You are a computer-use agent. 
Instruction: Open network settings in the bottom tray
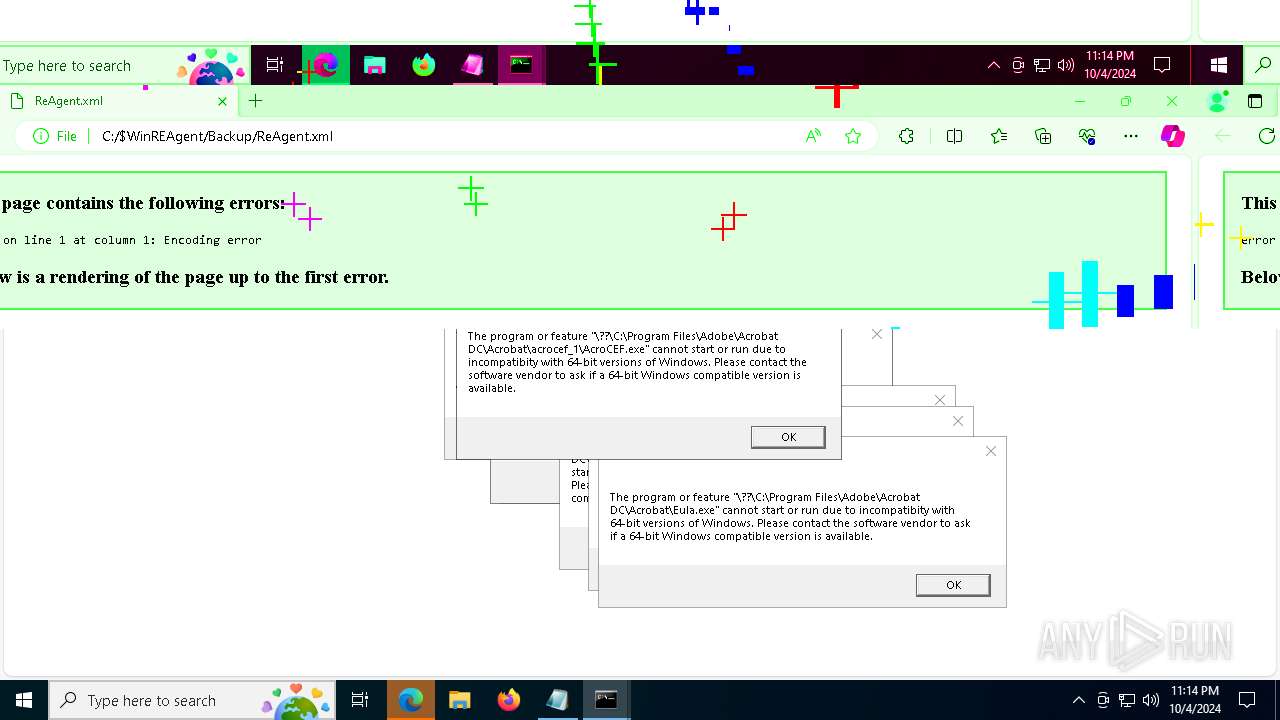1126,700
